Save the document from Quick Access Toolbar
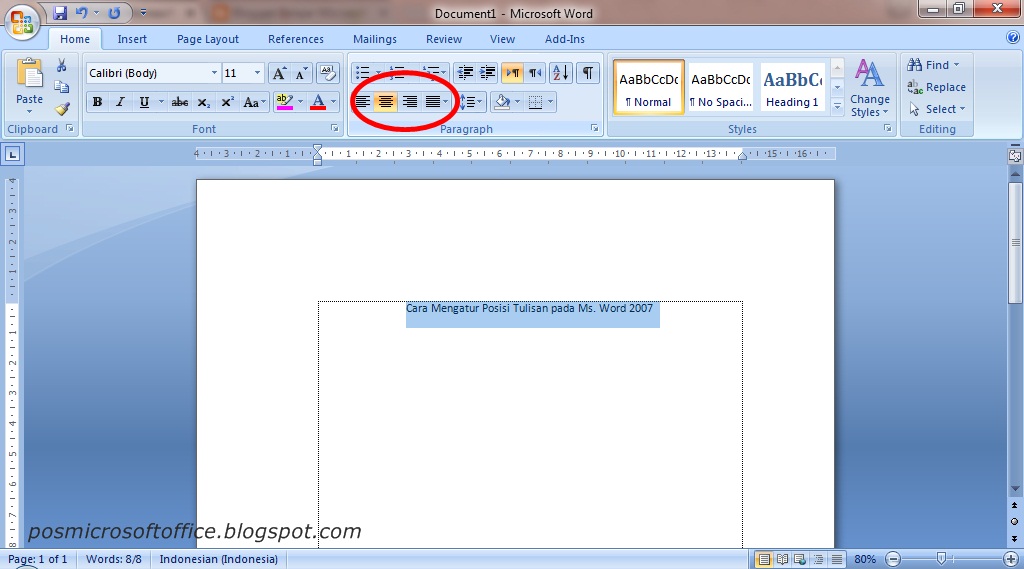The image size is (1024, 569). [x=60, y=12]
